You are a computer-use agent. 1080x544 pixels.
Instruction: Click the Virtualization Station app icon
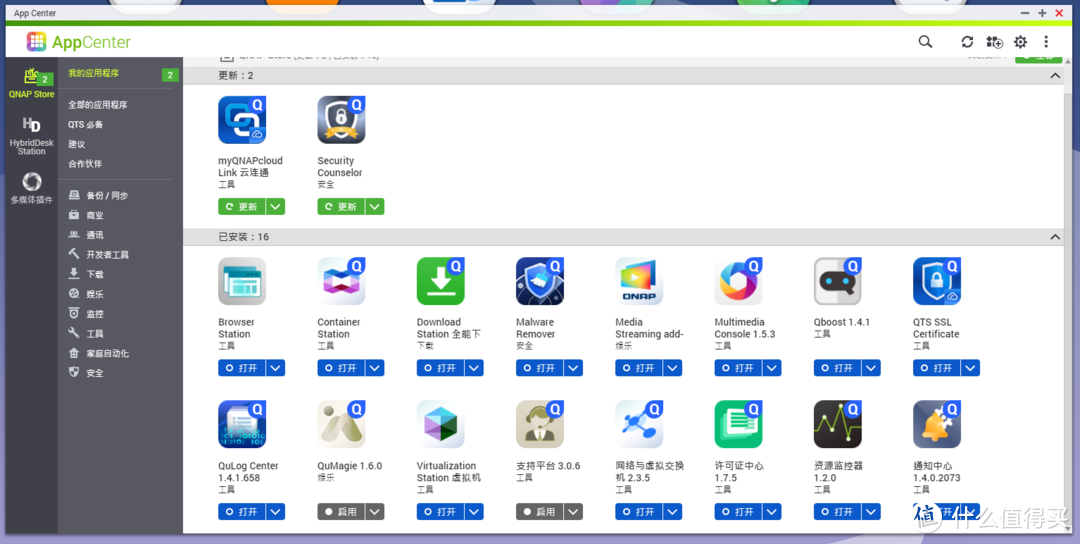[x=440, y=424]
